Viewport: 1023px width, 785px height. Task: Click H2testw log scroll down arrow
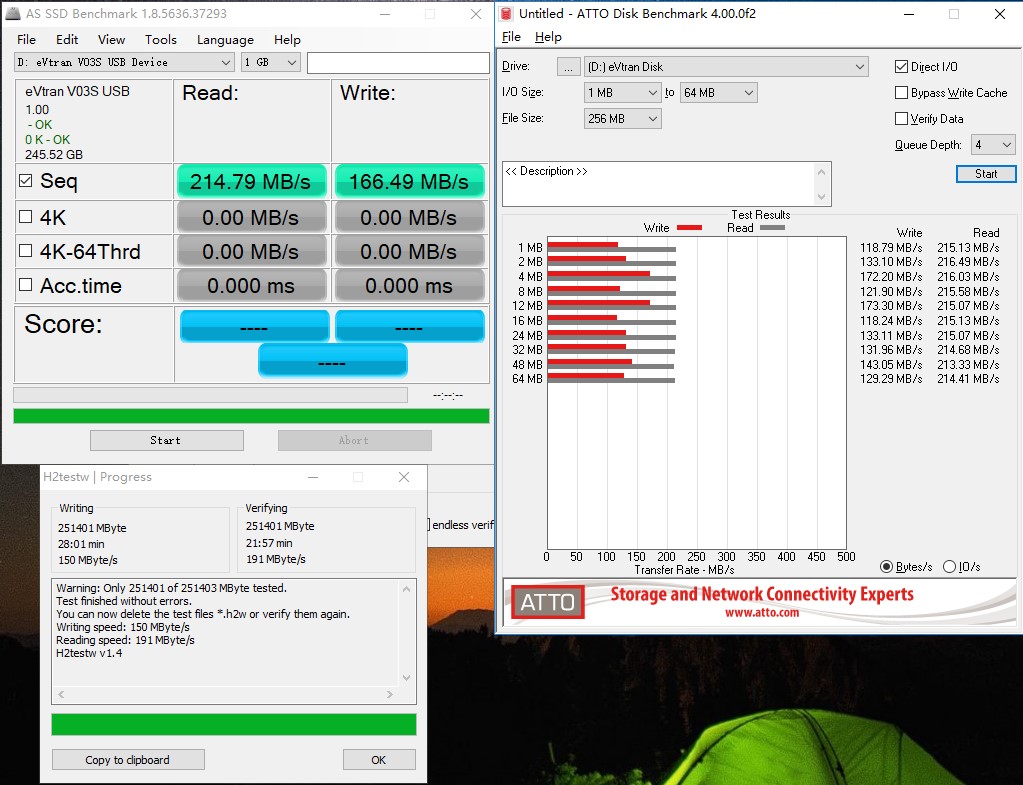pos(406,677)
